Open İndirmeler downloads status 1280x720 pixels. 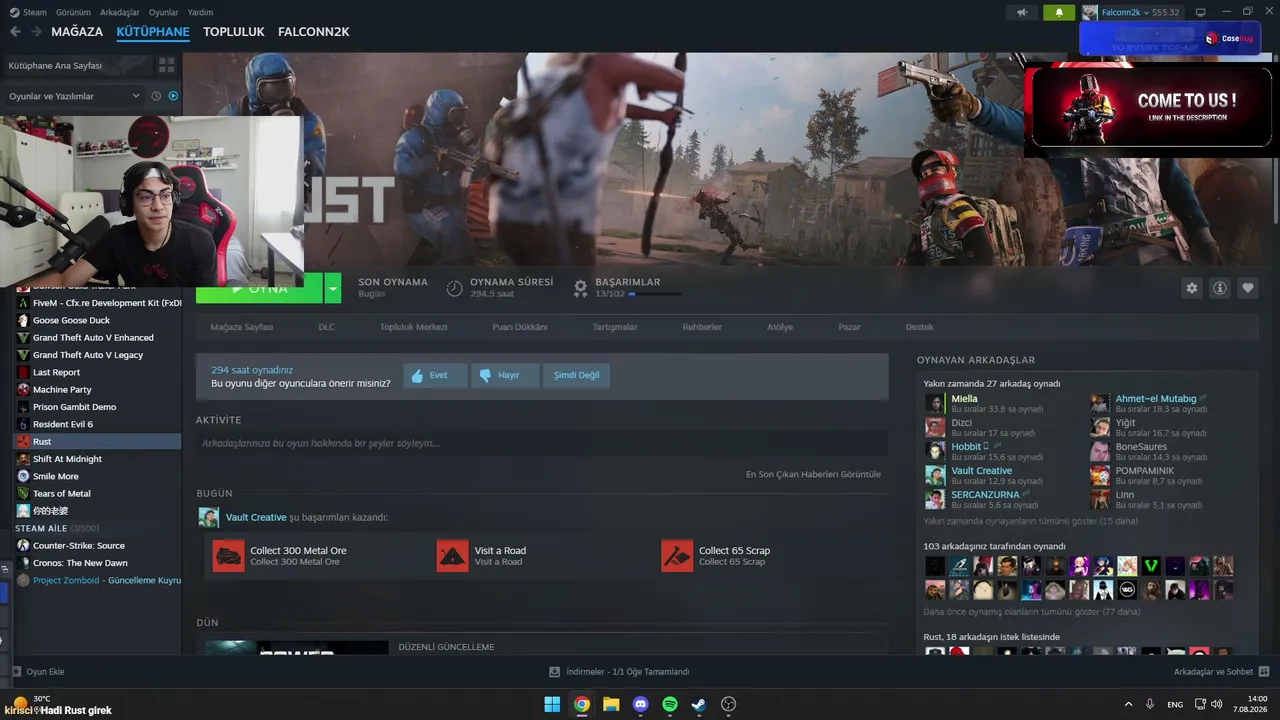pos(619,672)
